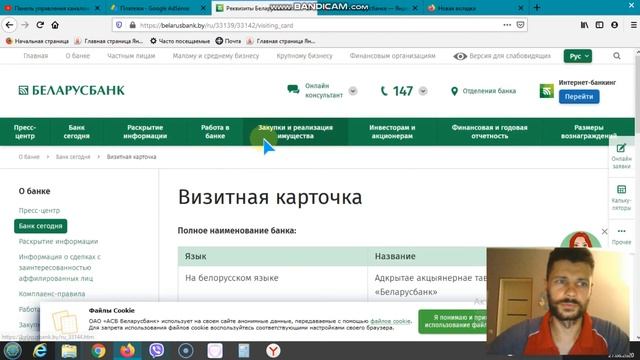Go back using the browser back arrow

click(9, 25)
